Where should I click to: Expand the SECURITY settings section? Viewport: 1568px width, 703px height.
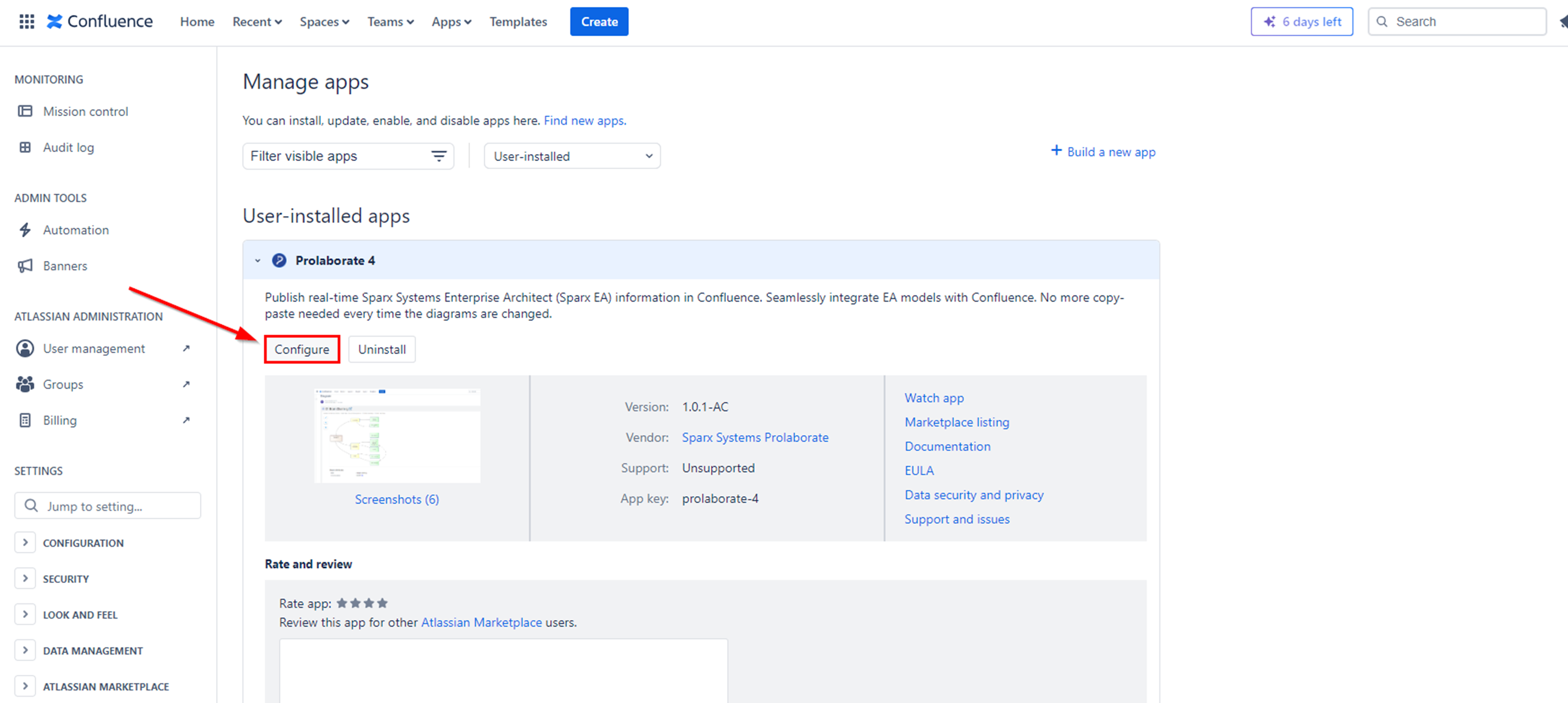[x=25, y=578]
